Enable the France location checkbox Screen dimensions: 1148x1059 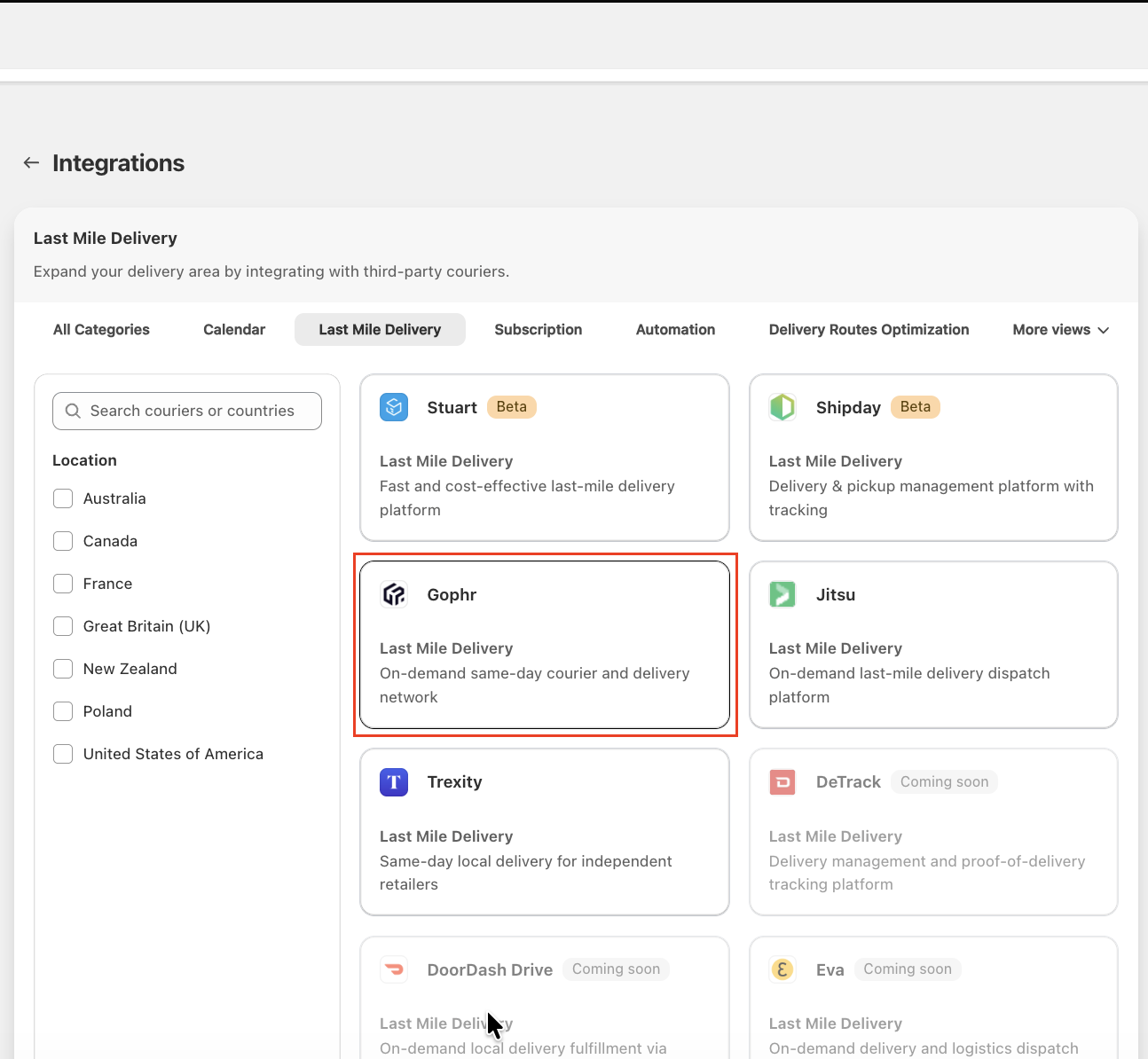[x=63, y=584]
